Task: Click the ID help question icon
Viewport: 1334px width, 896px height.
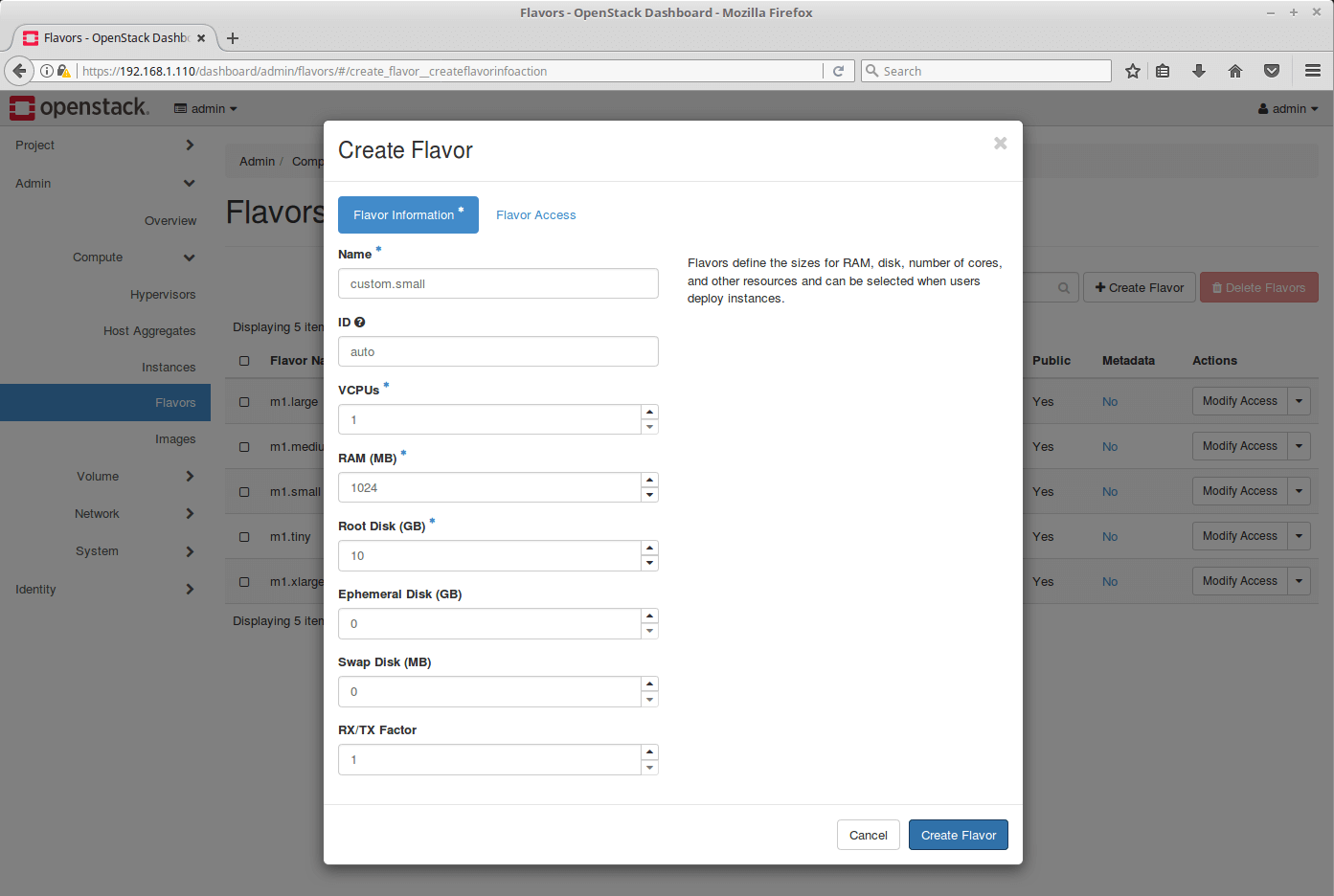Action: pos(360,323)
